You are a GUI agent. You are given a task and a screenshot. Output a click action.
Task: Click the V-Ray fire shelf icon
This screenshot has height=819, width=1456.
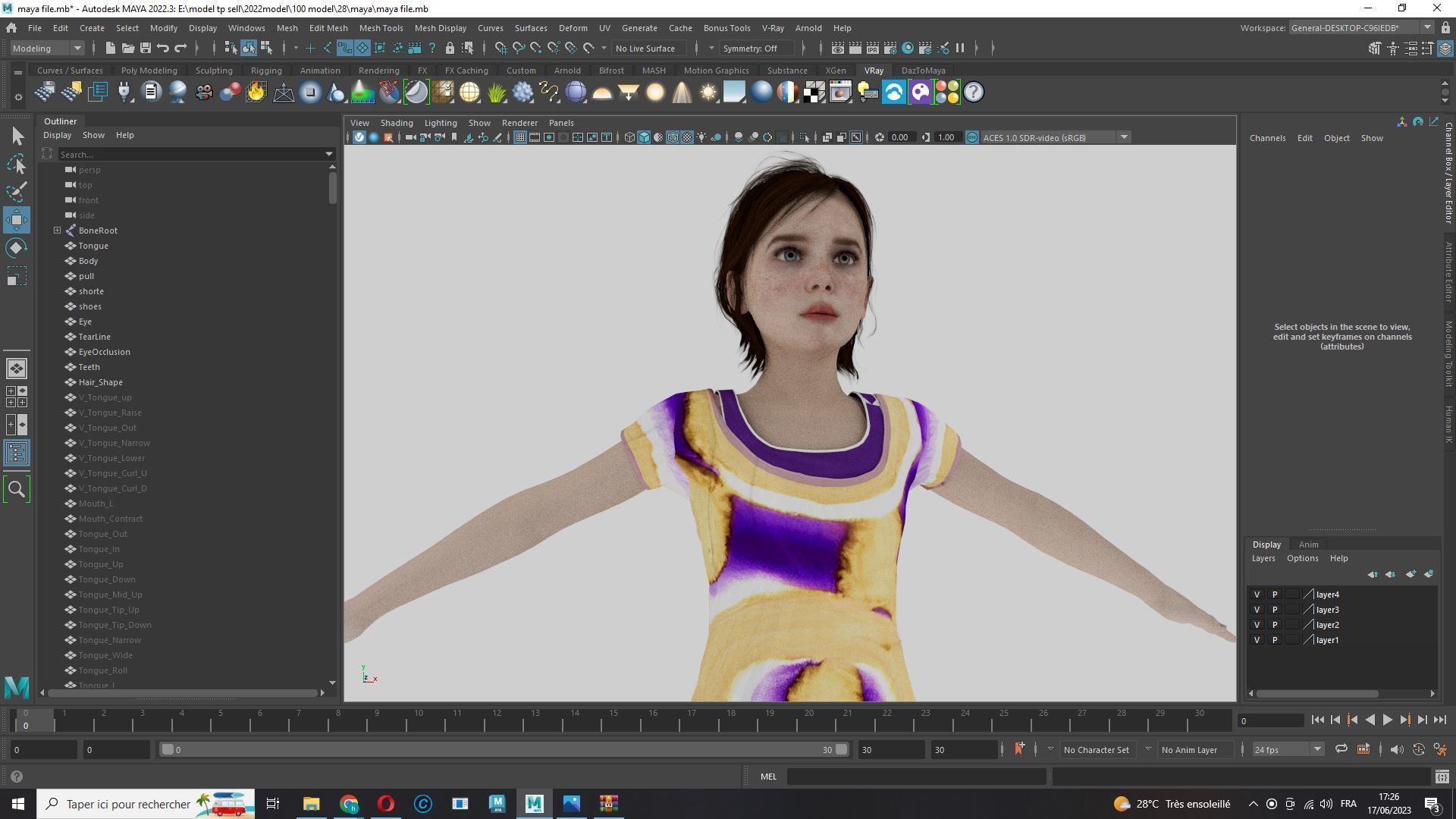[x=256, y=93]
